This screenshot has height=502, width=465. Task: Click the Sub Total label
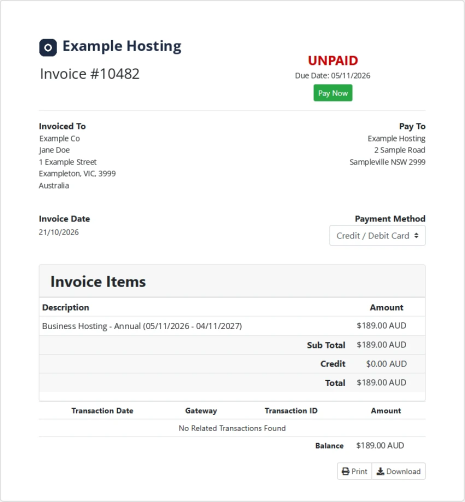[326, 345]
